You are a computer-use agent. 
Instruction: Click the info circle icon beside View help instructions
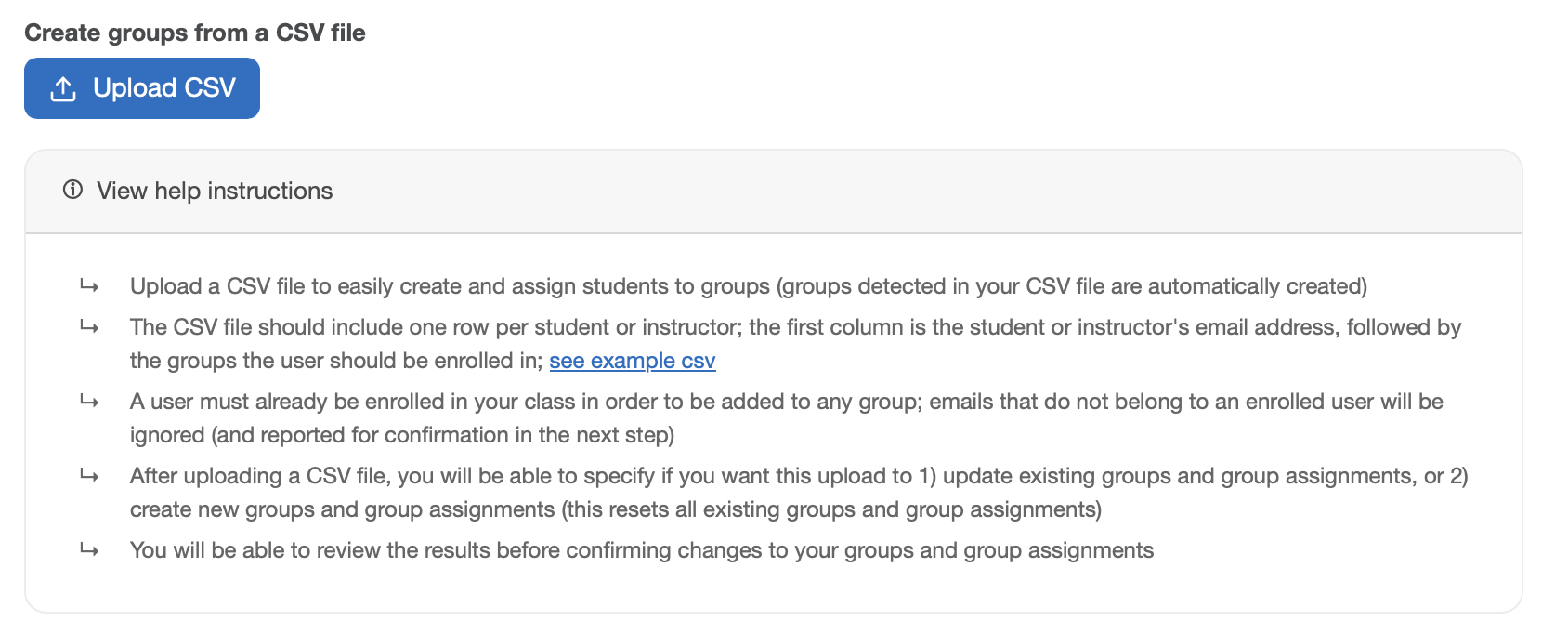click(x=72, y=190)
